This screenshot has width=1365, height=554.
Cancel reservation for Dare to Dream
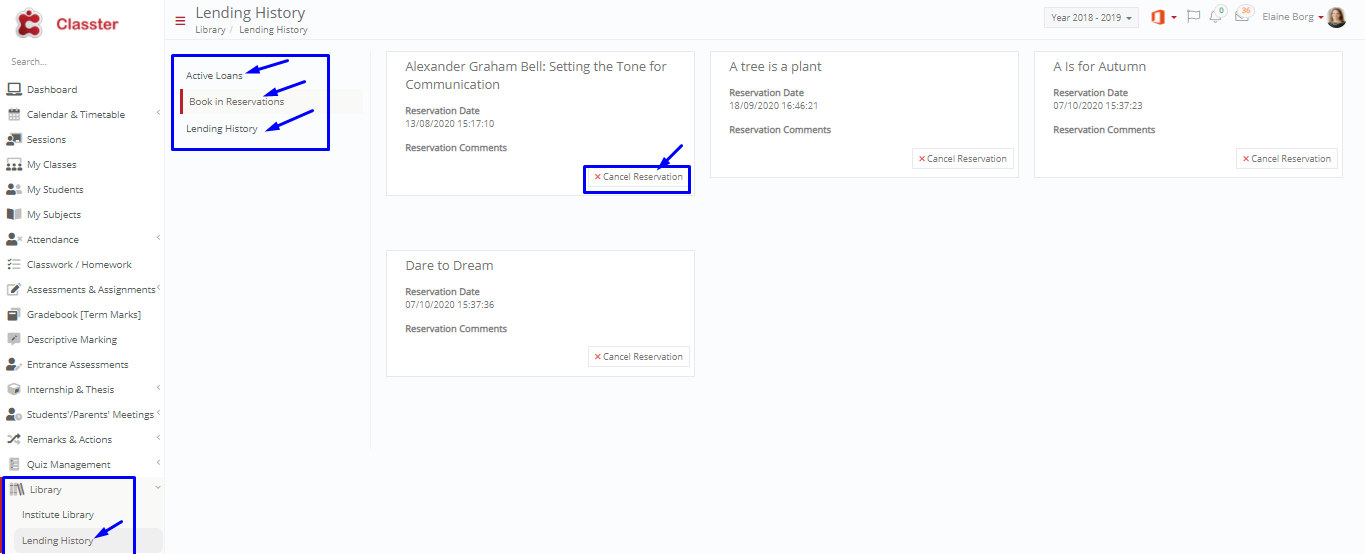pos(638,357)
